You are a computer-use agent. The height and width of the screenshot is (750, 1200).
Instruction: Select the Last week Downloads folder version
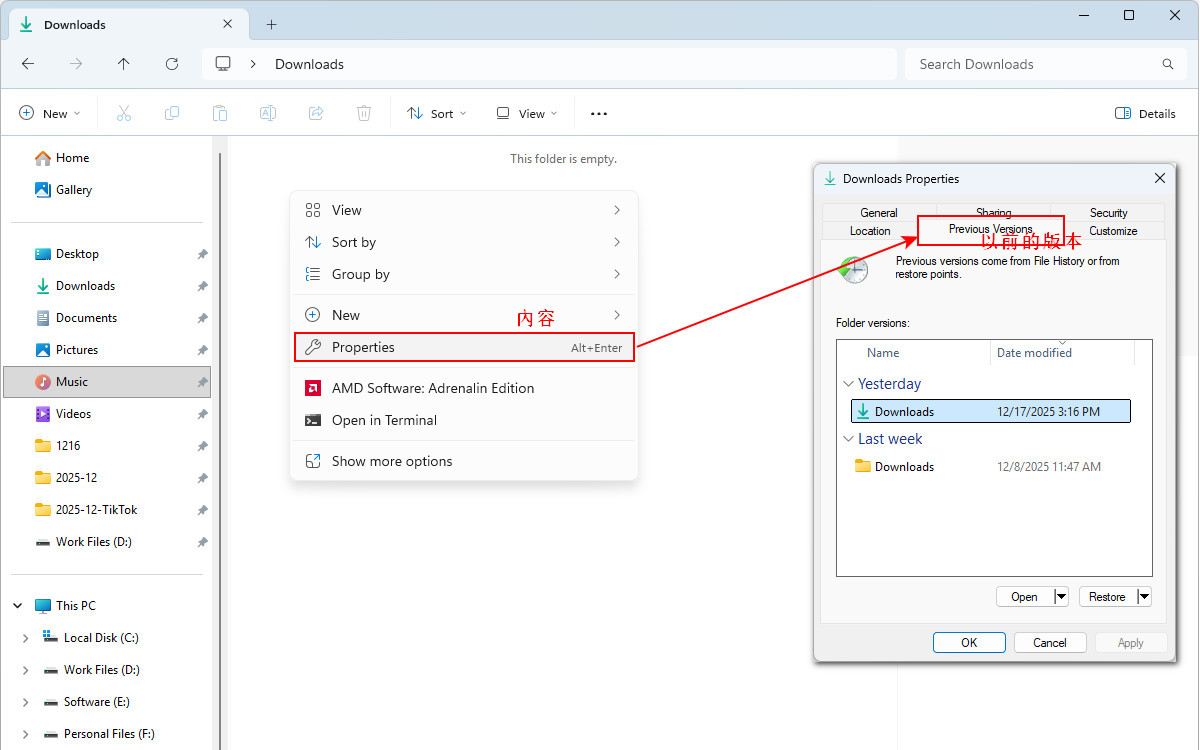tap(904, 467)
